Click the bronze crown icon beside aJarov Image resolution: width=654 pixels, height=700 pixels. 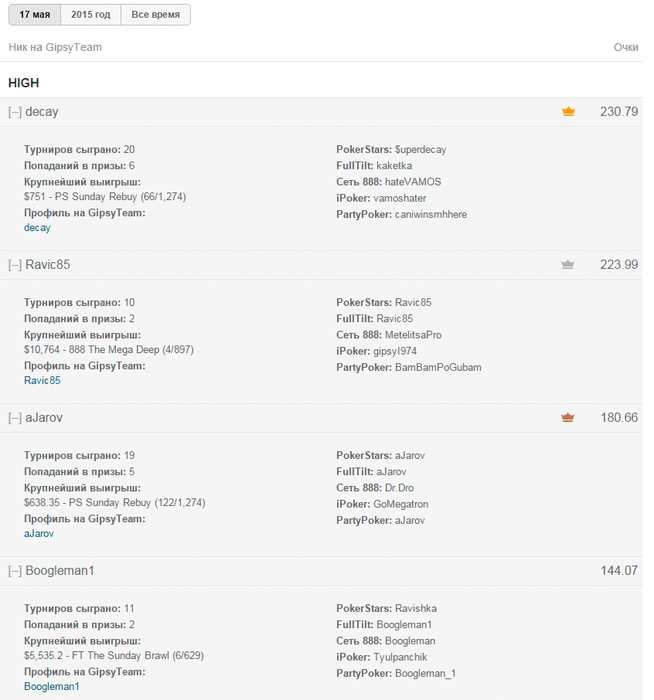(568, 418)
